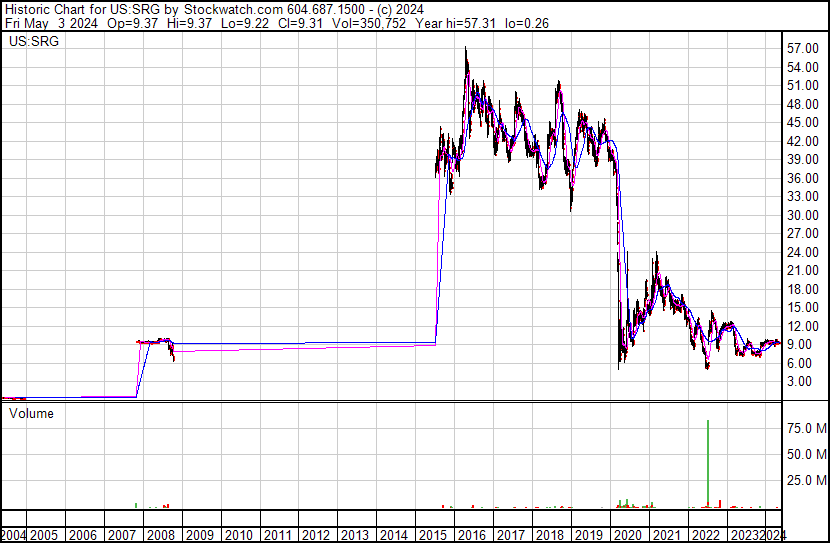Select the 2011 year label on the time axis
Image resolution: width=830 pixels, height=543 pixels.
[277, 535]
